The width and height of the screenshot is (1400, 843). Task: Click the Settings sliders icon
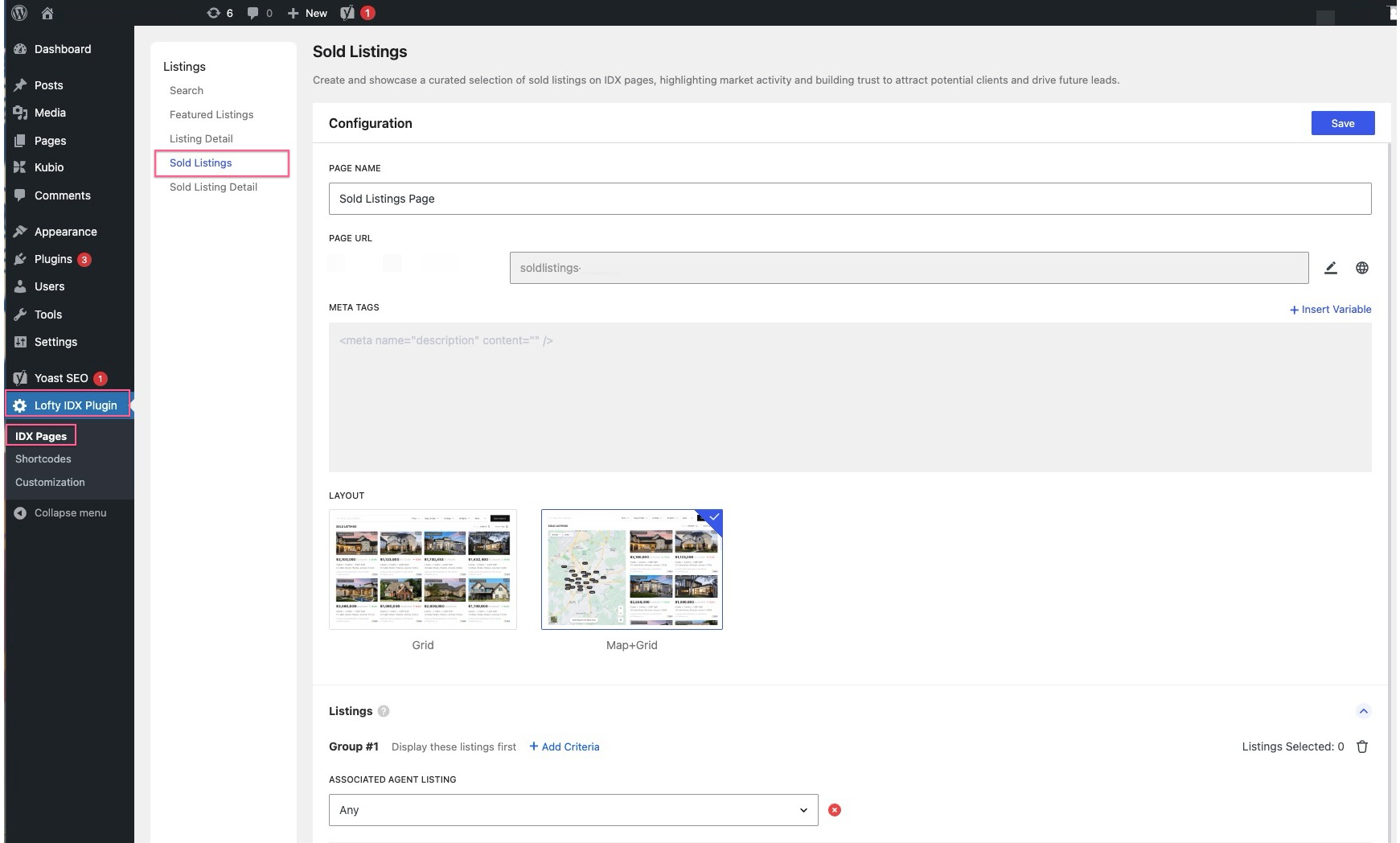point(20,342)
